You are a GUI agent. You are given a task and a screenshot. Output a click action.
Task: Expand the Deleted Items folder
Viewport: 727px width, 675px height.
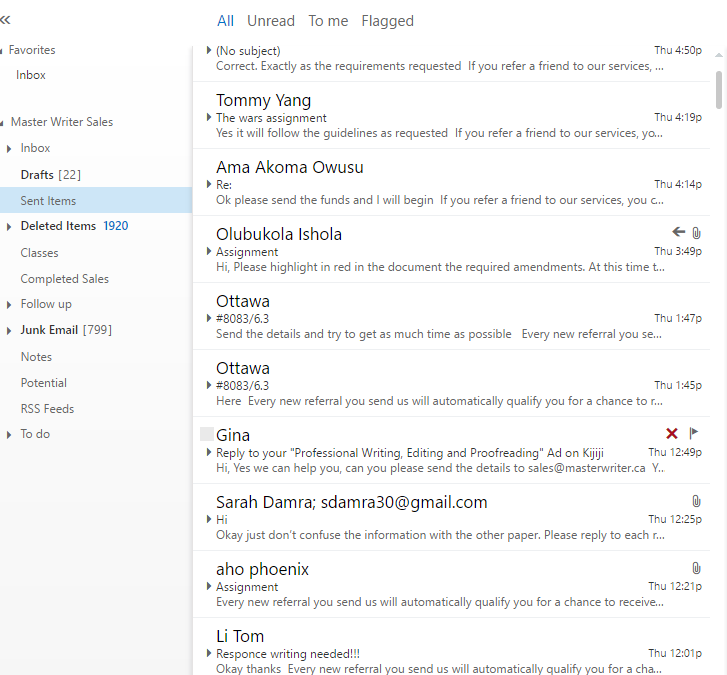click(9, 227)
